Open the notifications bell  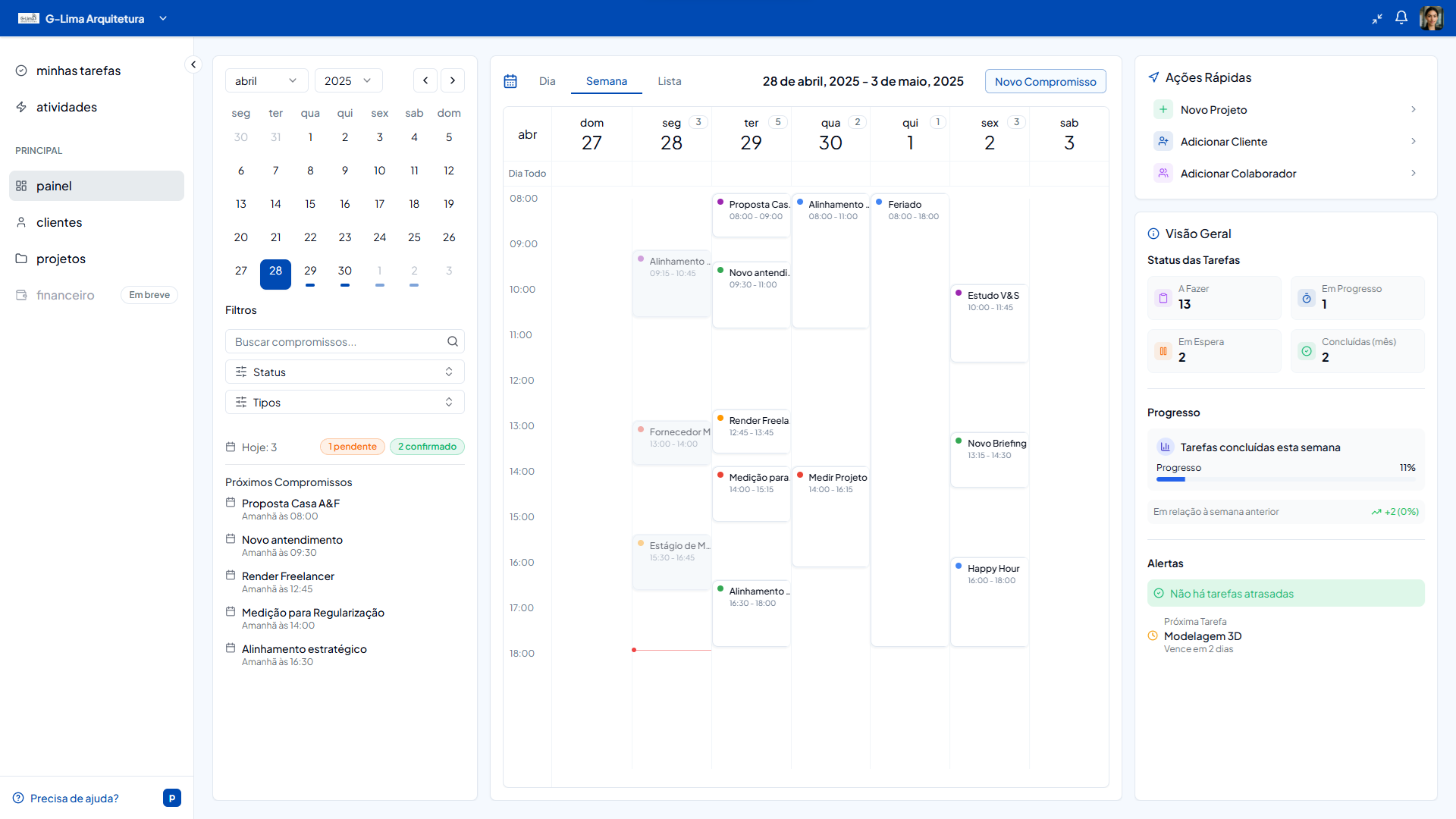click(1401, 17)
